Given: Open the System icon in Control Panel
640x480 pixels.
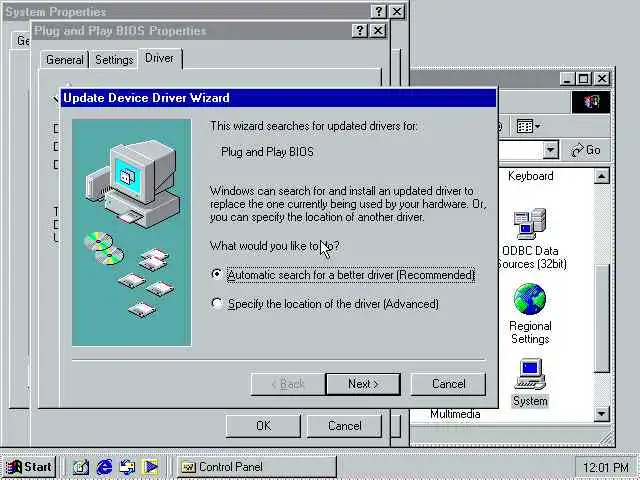Looking at the screenshot, I should click(x=530, y=374).
